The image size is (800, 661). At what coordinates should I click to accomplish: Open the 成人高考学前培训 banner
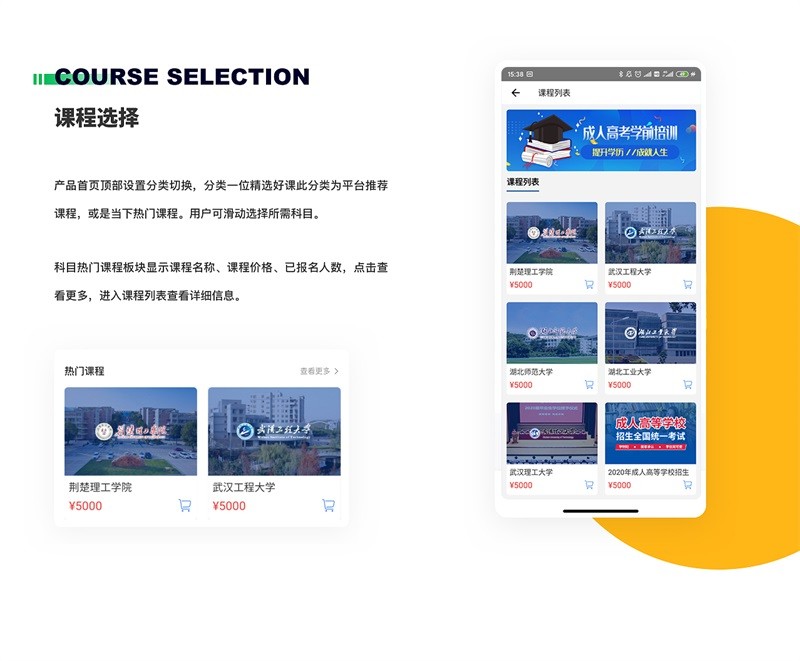point(601,140)
